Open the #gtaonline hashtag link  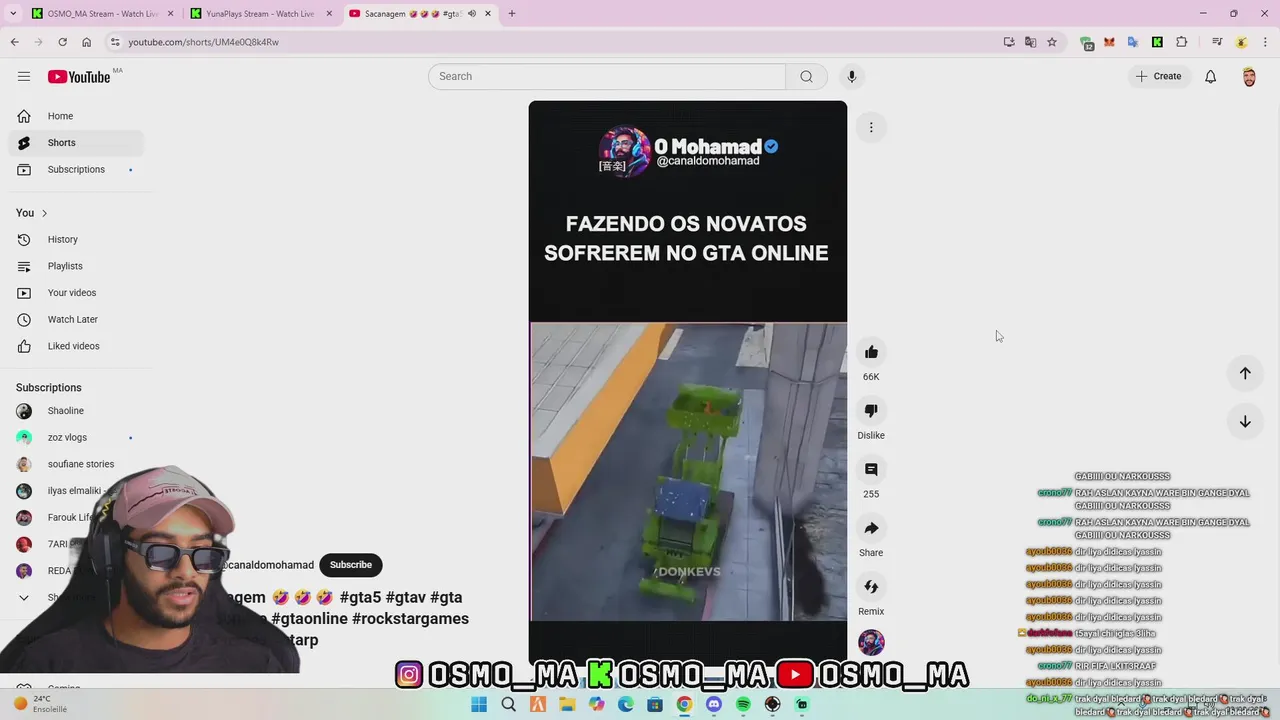click(309, 619)
